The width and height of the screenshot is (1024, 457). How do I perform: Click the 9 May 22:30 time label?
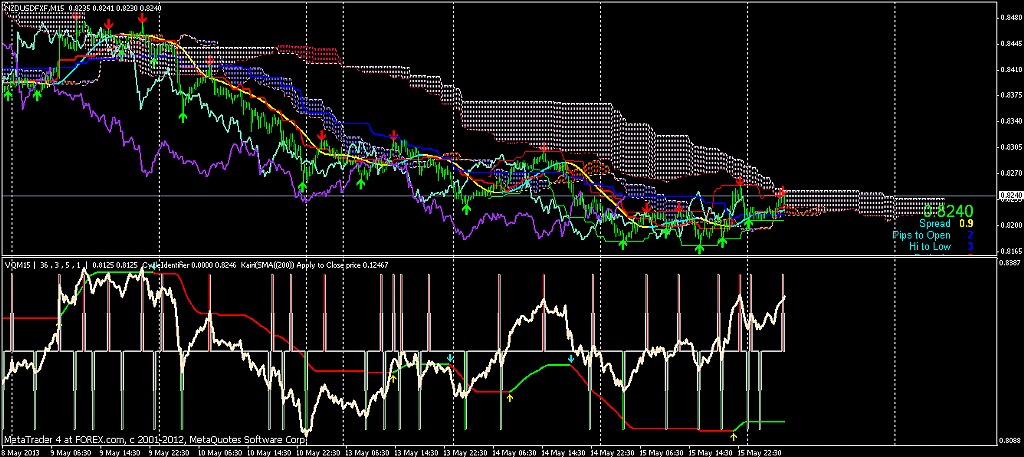pyautogui.click(x=168, y=452)
